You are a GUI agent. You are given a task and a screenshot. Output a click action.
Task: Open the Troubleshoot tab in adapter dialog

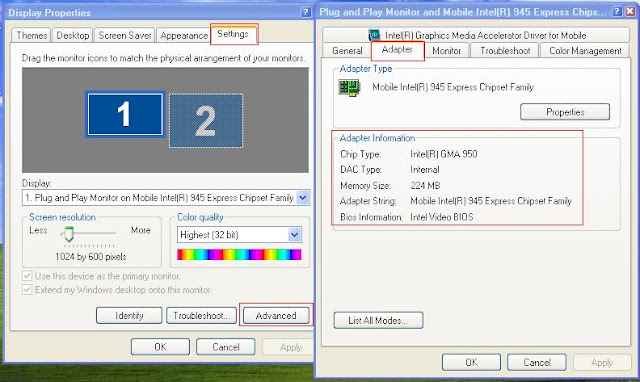tap(505, 51)
